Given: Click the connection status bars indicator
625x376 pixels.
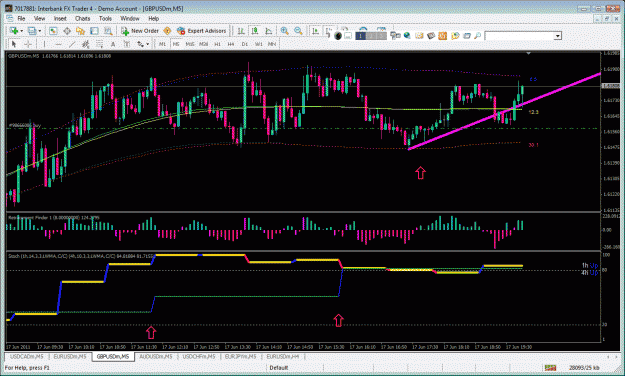Looking at the screenshot, I should [550, 368].
